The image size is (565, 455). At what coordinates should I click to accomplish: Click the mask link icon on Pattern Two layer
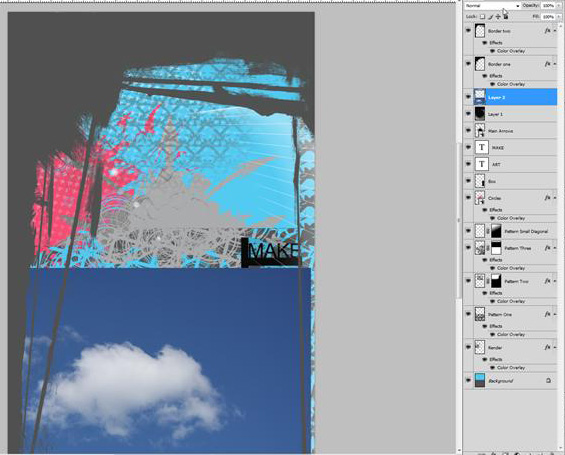pyautogui.click(x=488, y=281)
